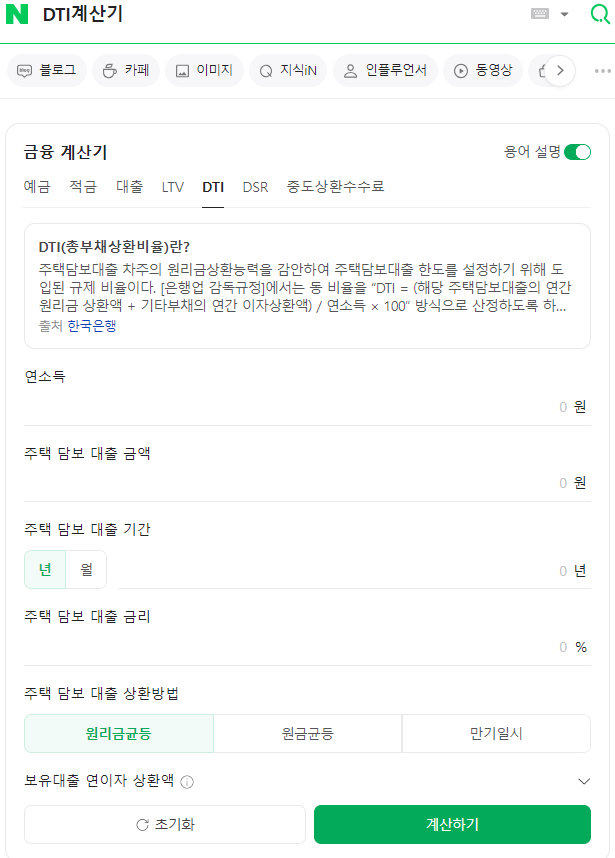Image resolution: width=615 pixels, height=858 pixels.
Task: Expand keyboard input options dropdown arrow
Action: 565,14
